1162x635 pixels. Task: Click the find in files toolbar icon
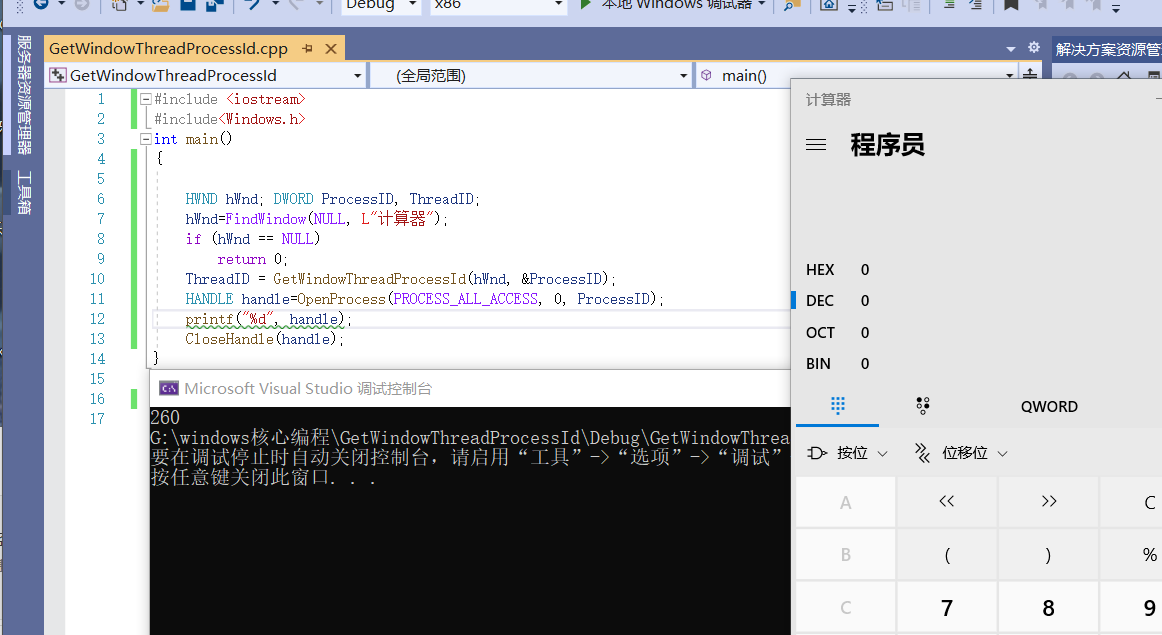[x=791, y=5]
